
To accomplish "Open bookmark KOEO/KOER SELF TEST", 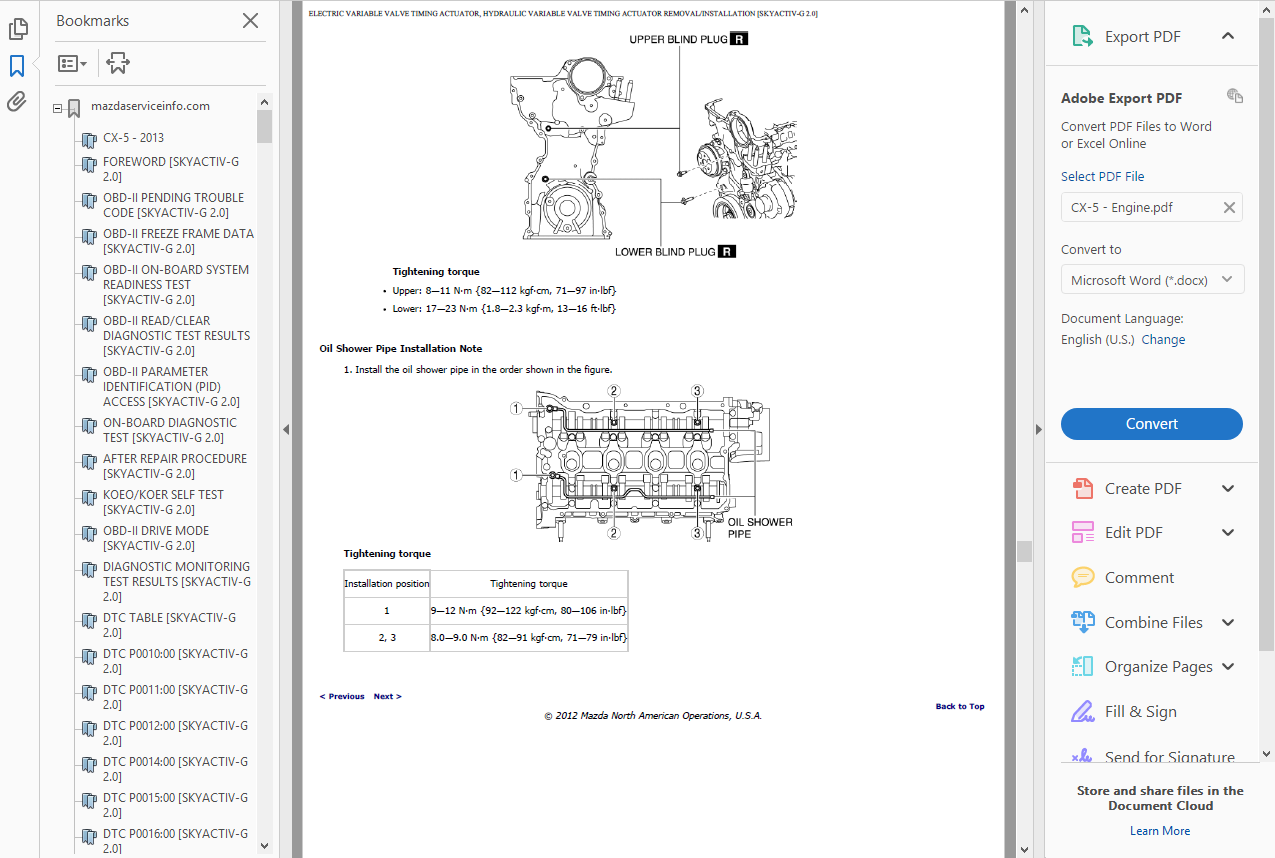I will pos(163,502).
